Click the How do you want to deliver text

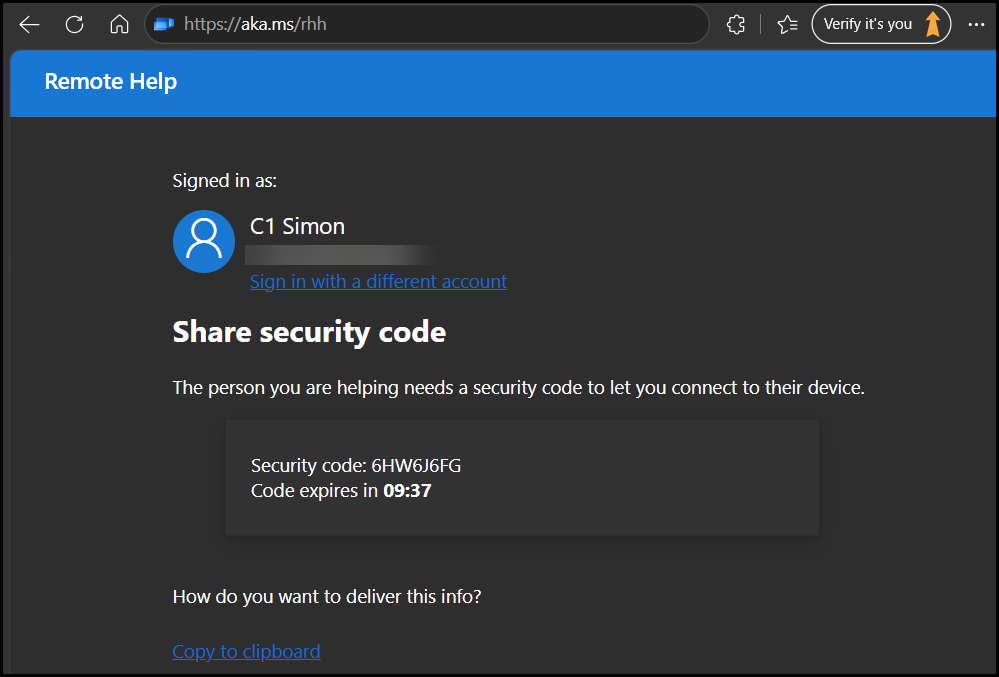tap(327, 597)
